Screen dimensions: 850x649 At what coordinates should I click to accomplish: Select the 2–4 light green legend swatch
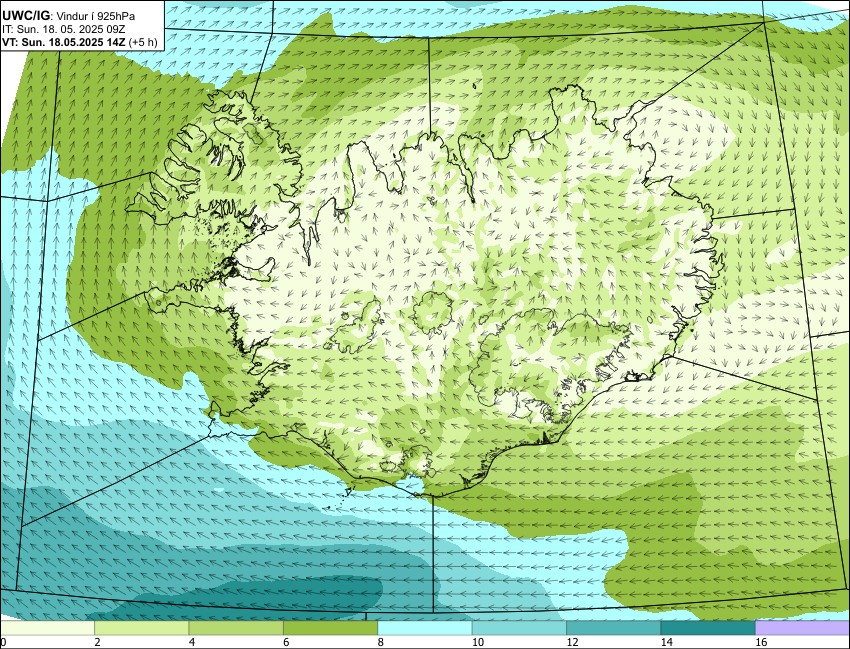pos(141,628)
